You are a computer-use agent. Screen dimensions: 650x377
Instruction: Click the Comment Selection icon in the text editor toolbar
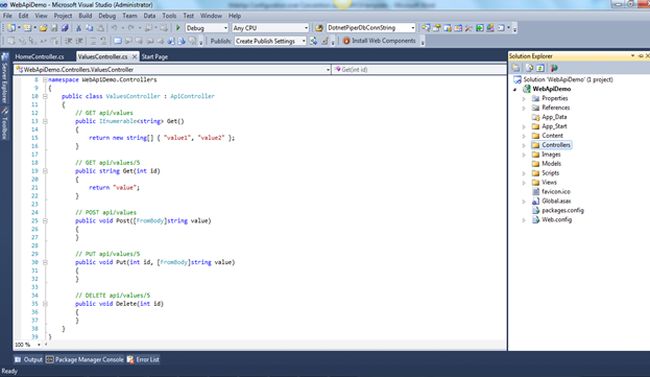pyautogui.click(x=93, y=41)
